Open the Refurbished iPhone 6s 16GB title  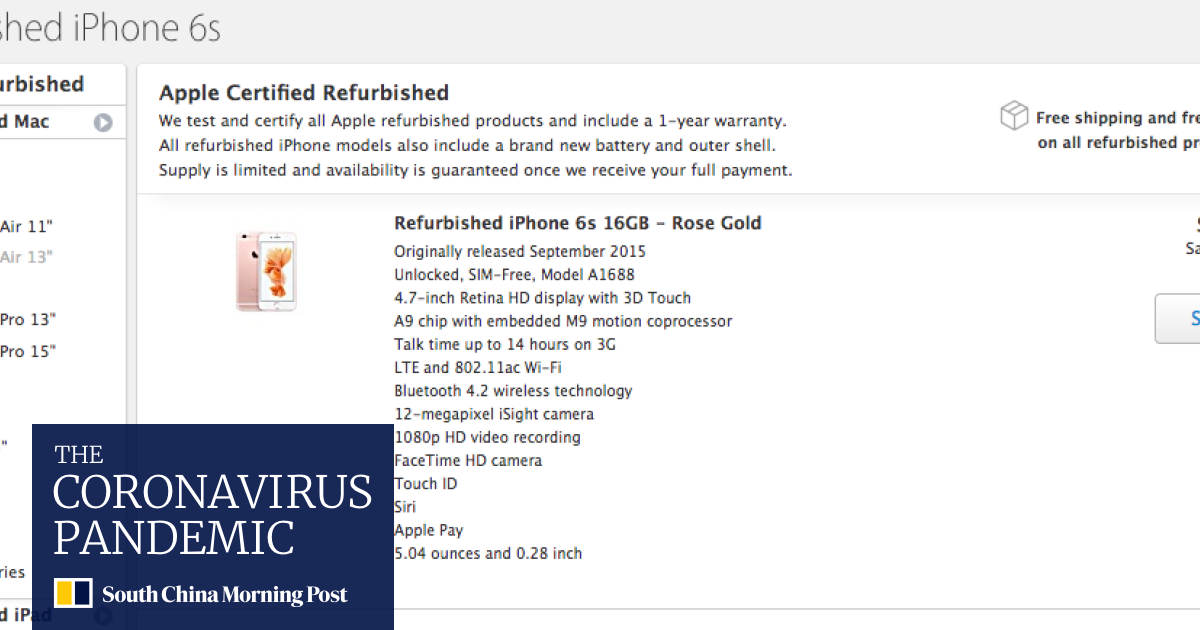[x=577, y=223]
